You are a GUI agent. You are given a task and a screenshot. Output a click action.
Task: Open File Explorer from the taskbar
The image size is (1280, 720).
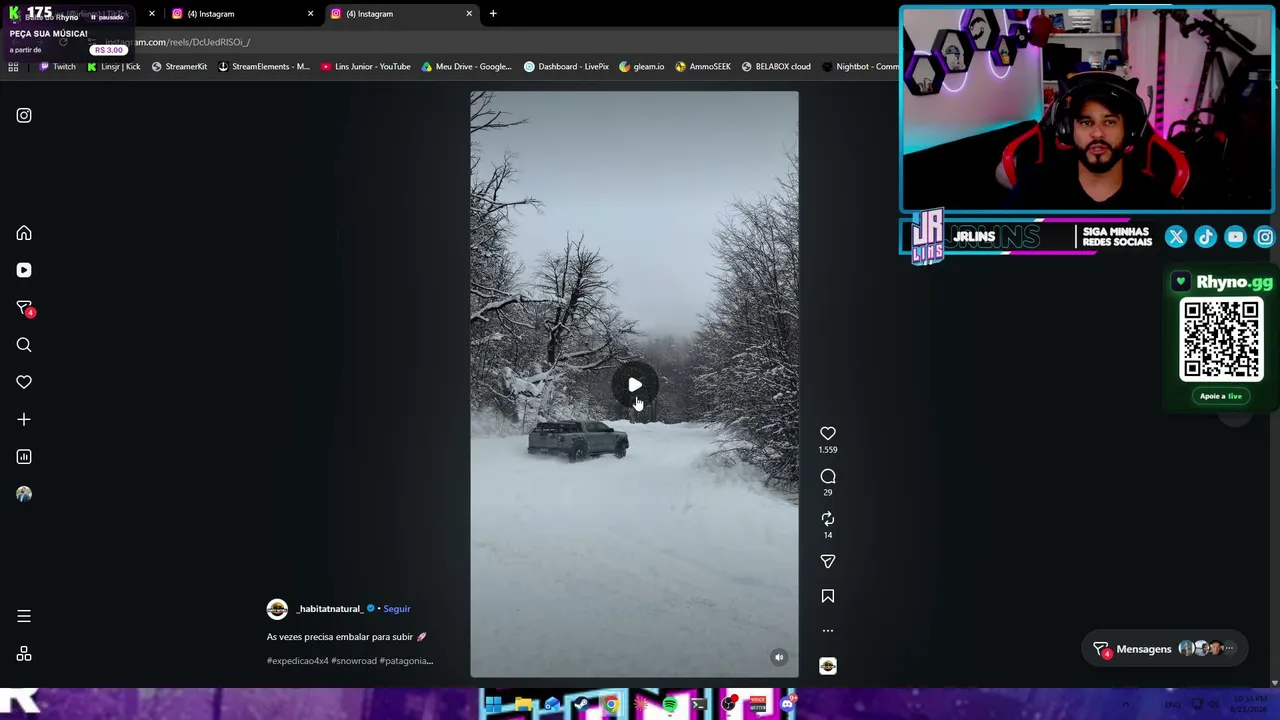point(523,705)
